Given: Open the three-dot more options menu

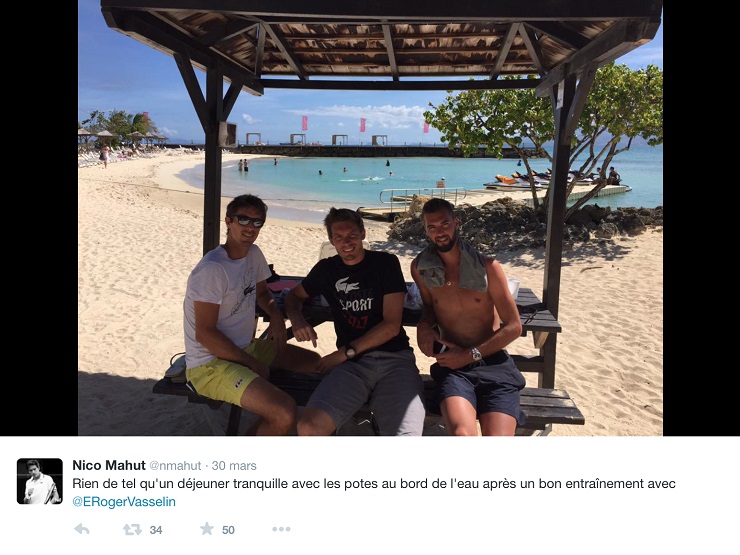Looking at the screenshot, I should click(281, 529).
